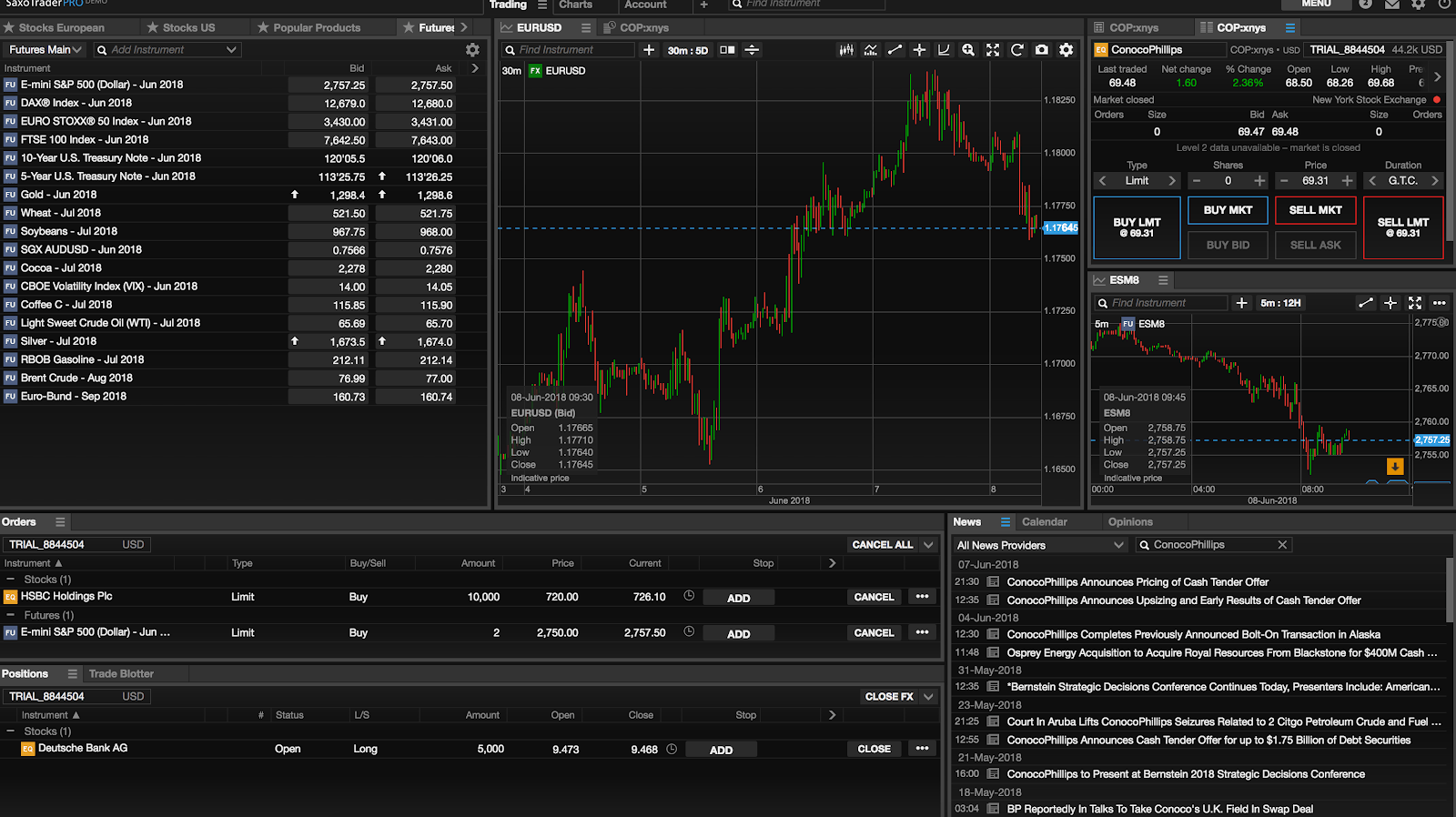Switch to Calendar tab
Viewport: 1456px width, 817px height.
click(x=1044, y=522)
